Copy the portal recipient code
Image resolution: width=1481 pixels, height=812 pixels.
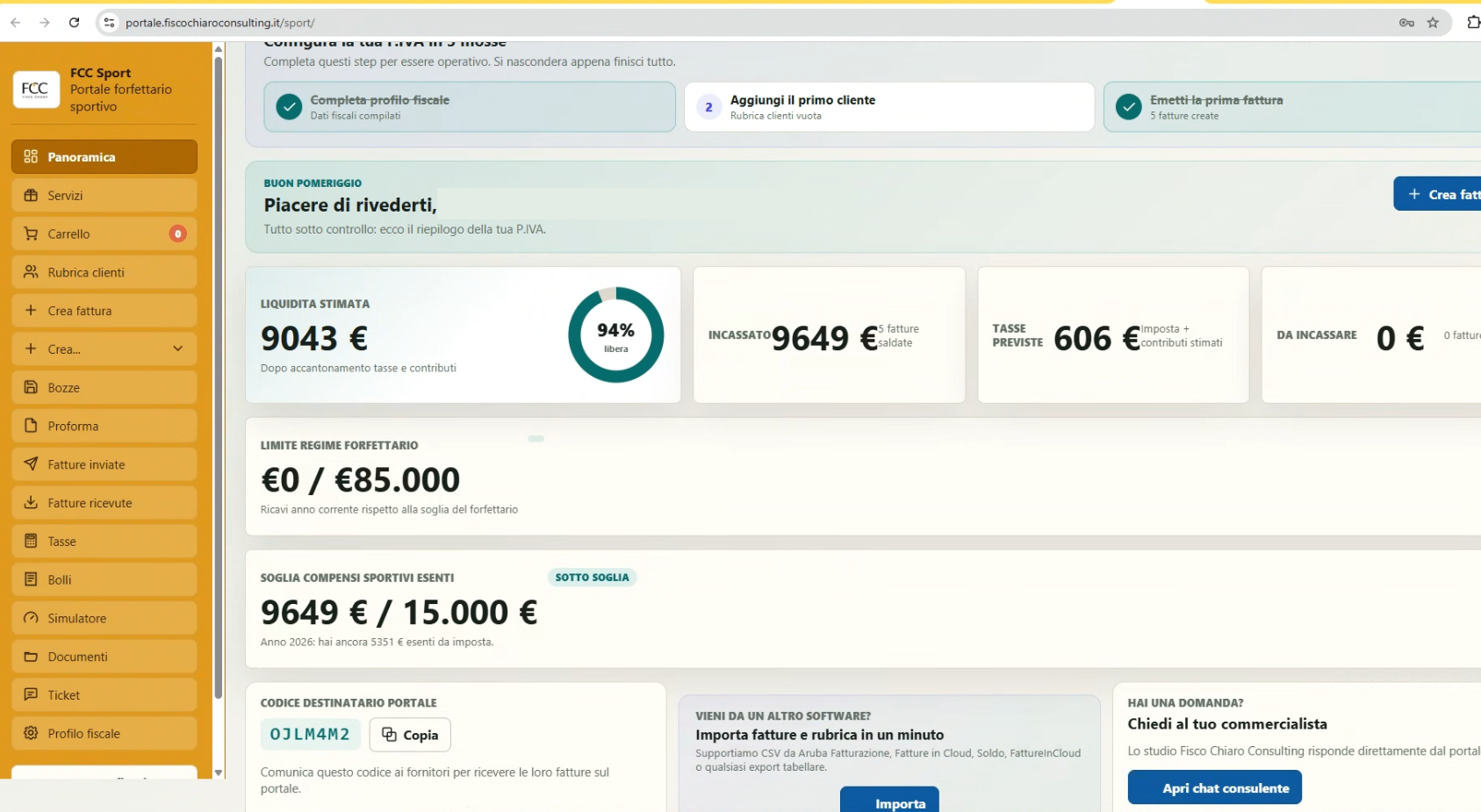[x=410, y=735]
